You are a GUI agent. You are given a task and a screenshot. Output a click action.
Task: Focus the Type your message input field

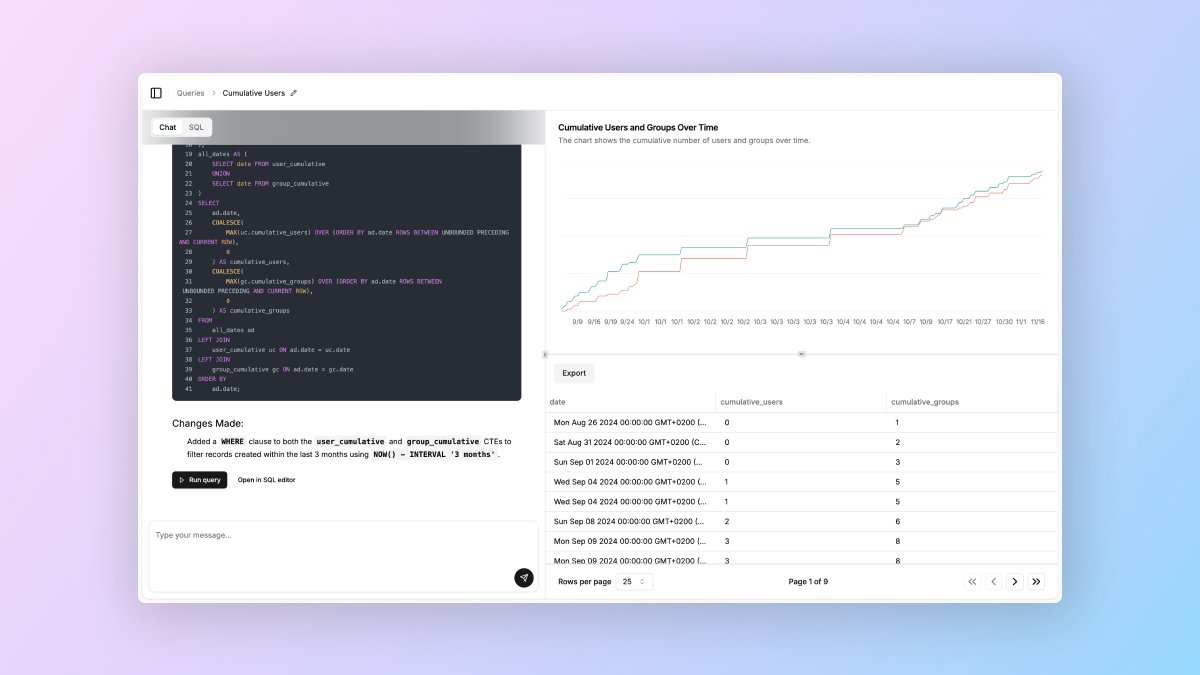(343, 555)
